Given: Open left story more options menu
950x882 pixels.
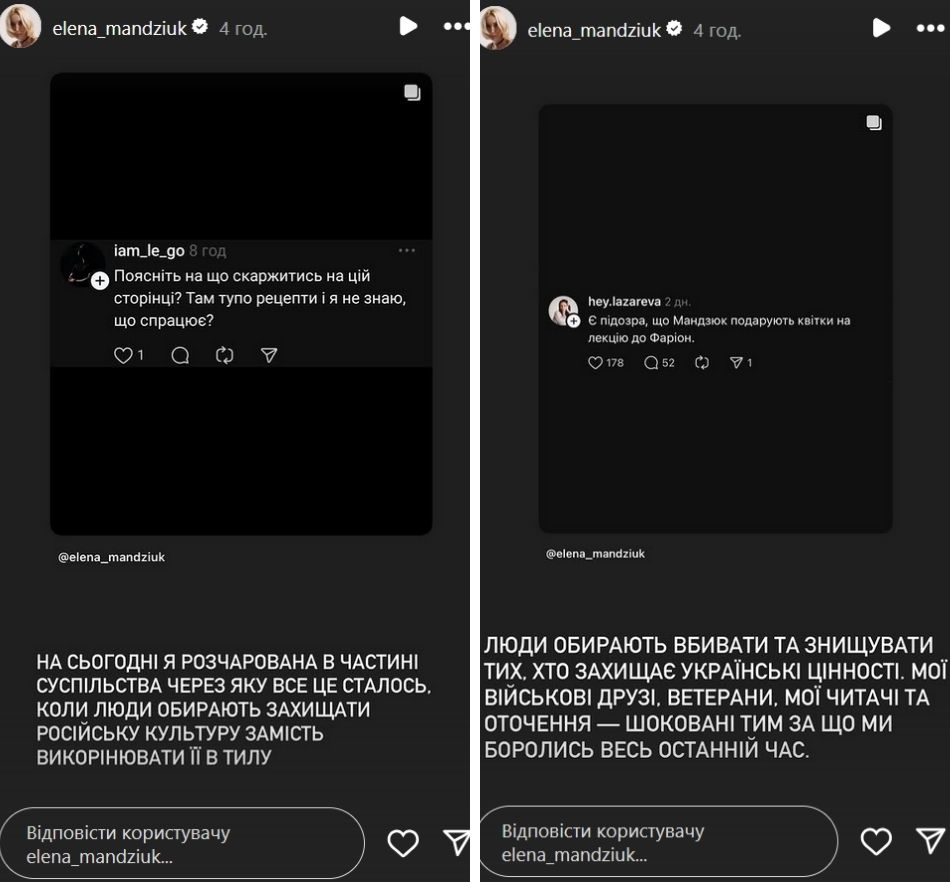Looking at the screenshot, I should tap(455, 26).
